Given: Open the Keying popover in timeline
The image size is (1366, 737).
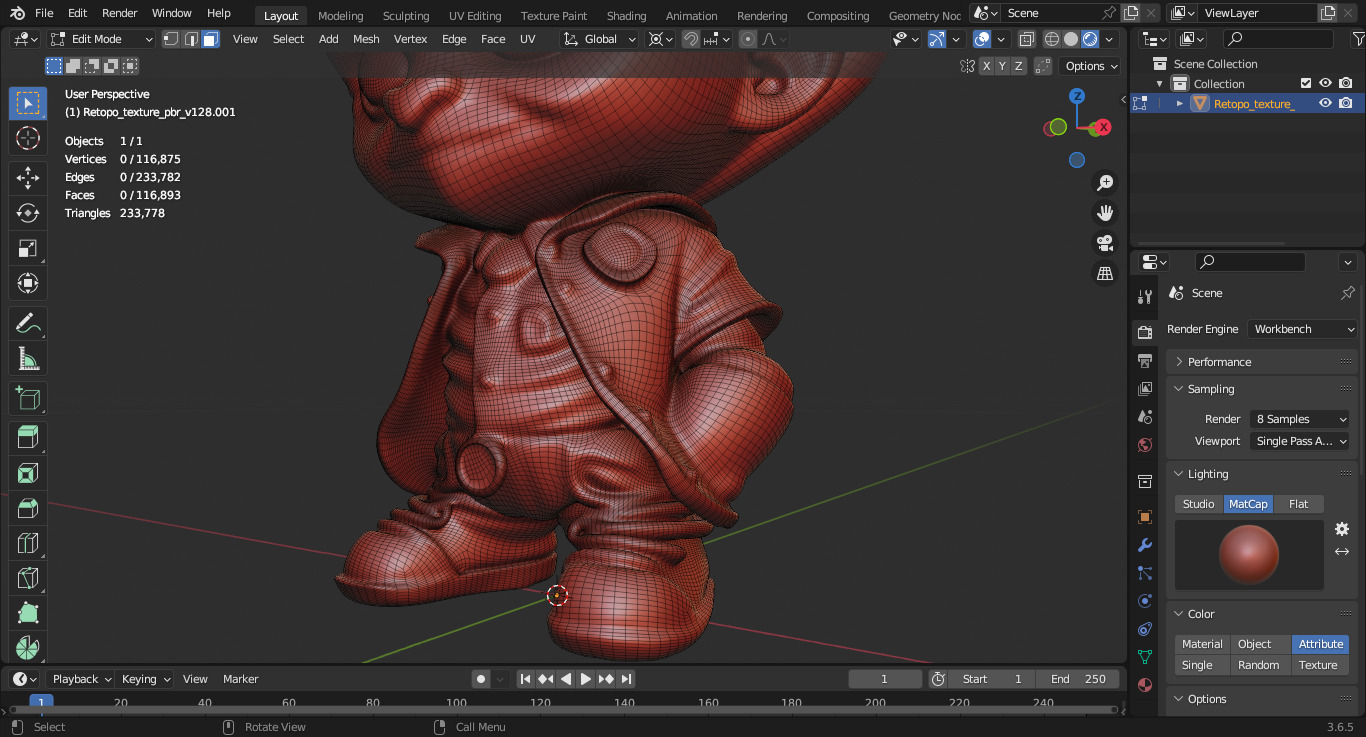Looking at the screenshot, I should point(145,679).
